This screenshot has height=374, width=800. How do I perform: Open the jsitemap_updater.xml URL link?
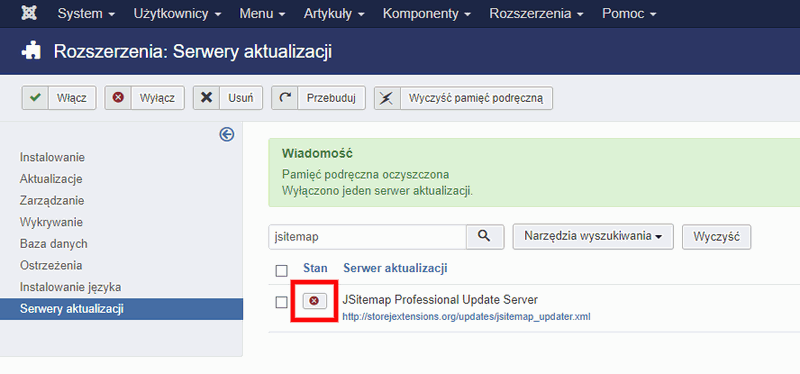tap(466, 316)
